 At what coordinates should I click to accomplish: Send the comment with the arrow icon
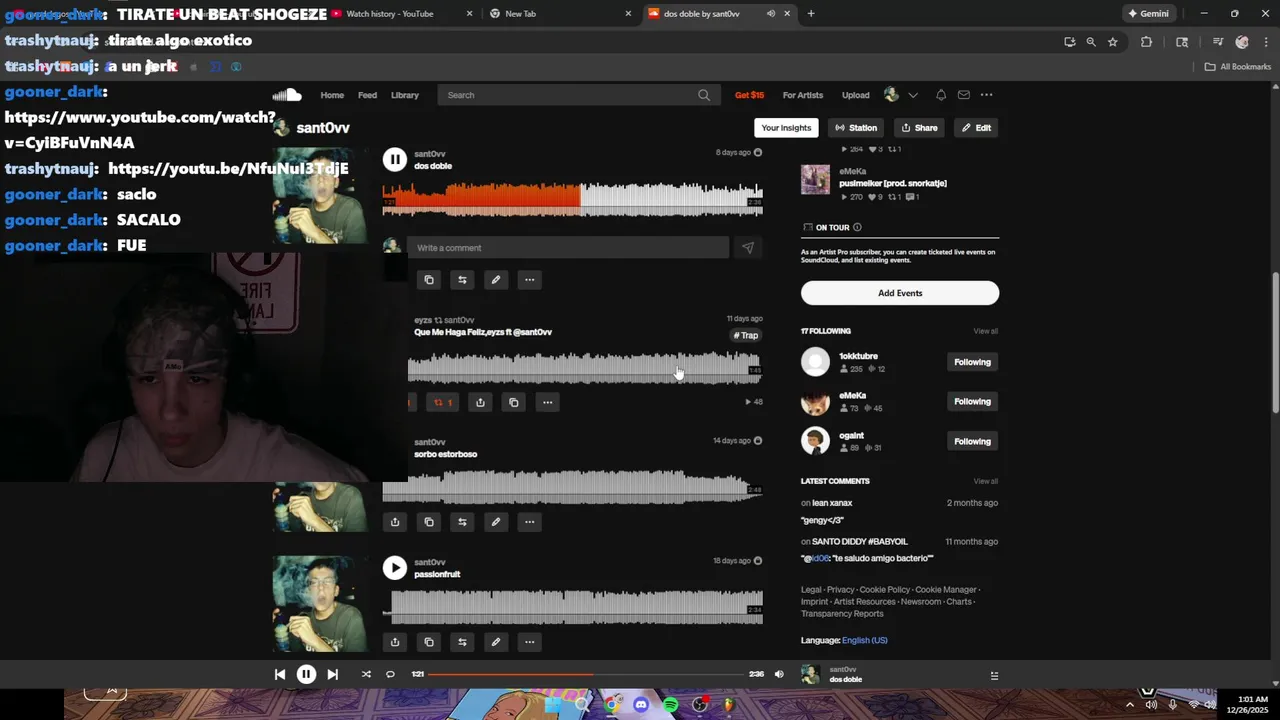[x=748, y=248]
